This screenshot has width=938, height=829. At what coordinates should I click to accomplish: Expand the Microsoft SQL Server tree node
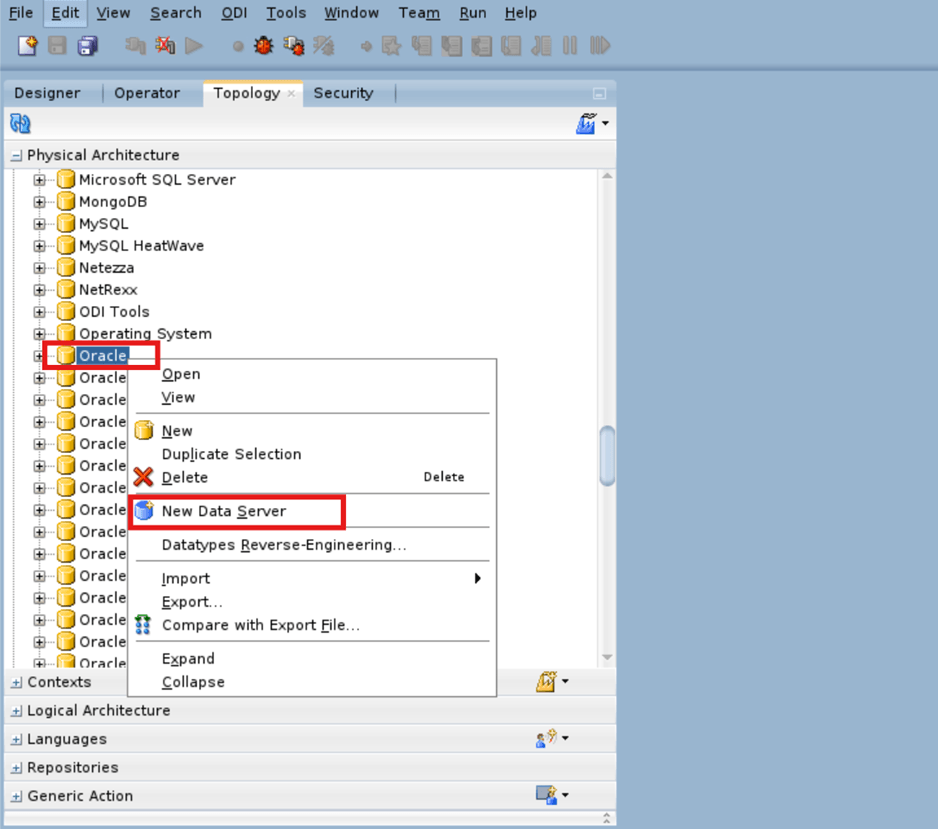pos(38,179)
